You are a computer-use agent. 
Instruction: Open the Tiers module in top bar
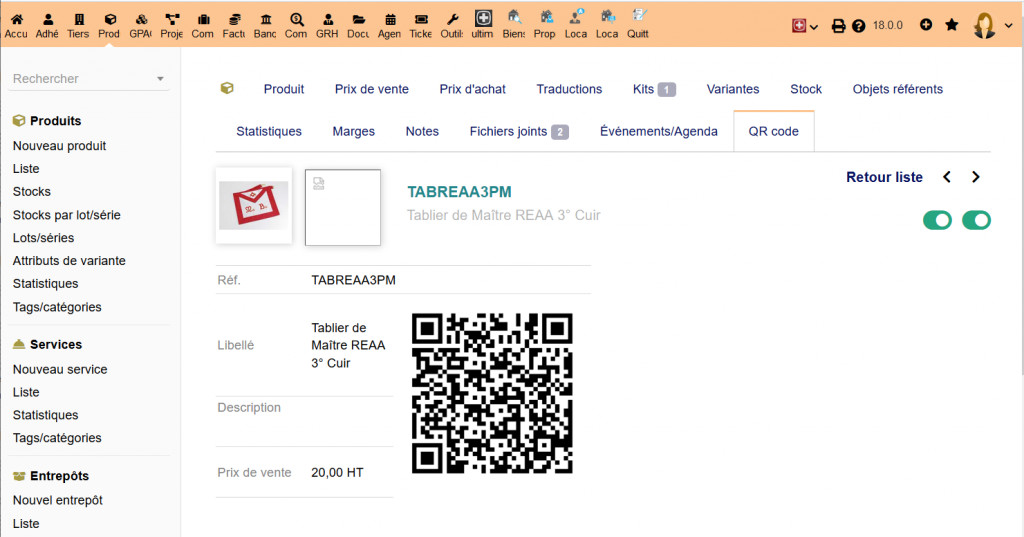tap(78, 25)
